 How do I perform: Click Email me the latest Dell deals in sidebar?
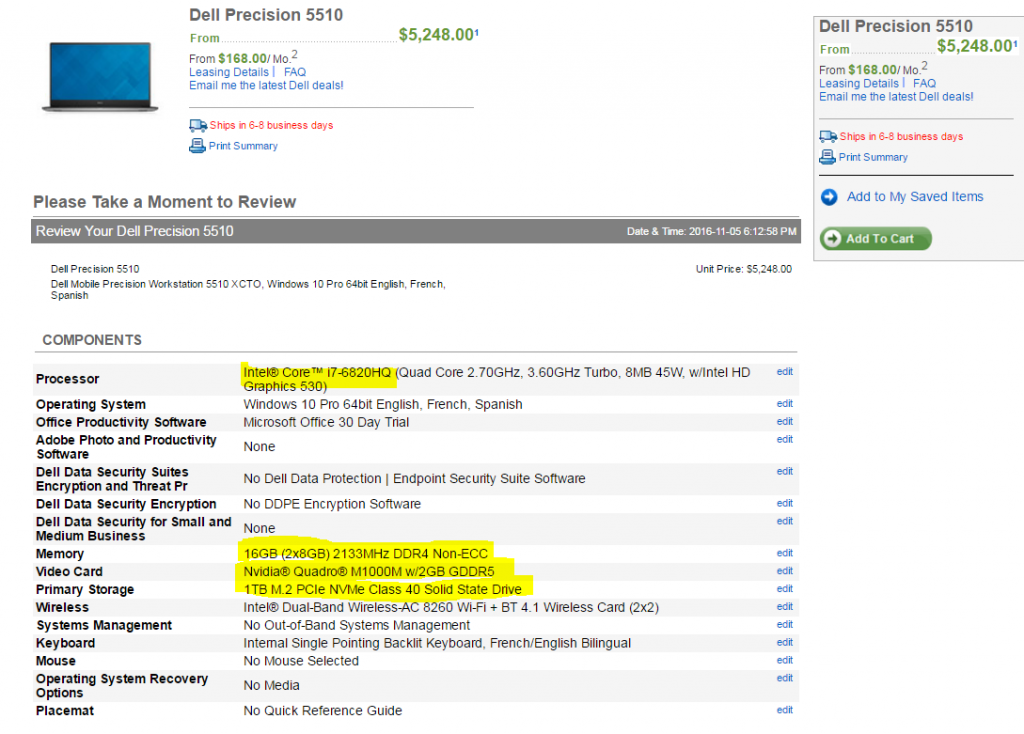tap(896, 96)
